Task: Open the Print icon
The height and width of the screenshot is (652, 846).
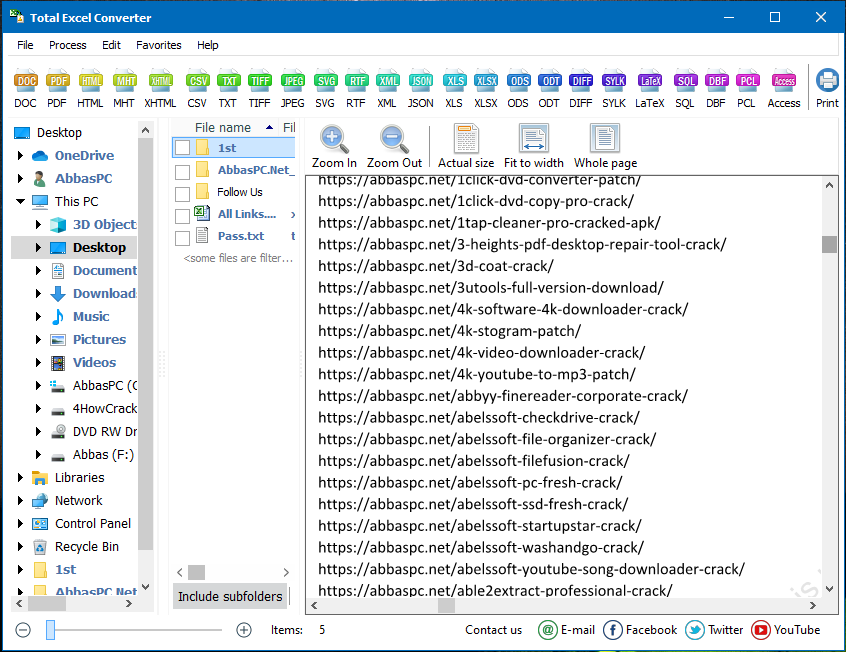Action: click(x=827, y=89)
